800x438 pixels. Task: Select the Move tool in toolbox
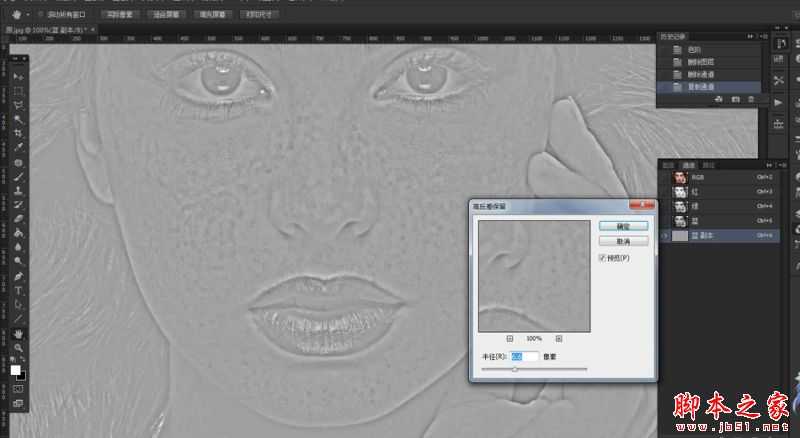click(x=18, y=77)
